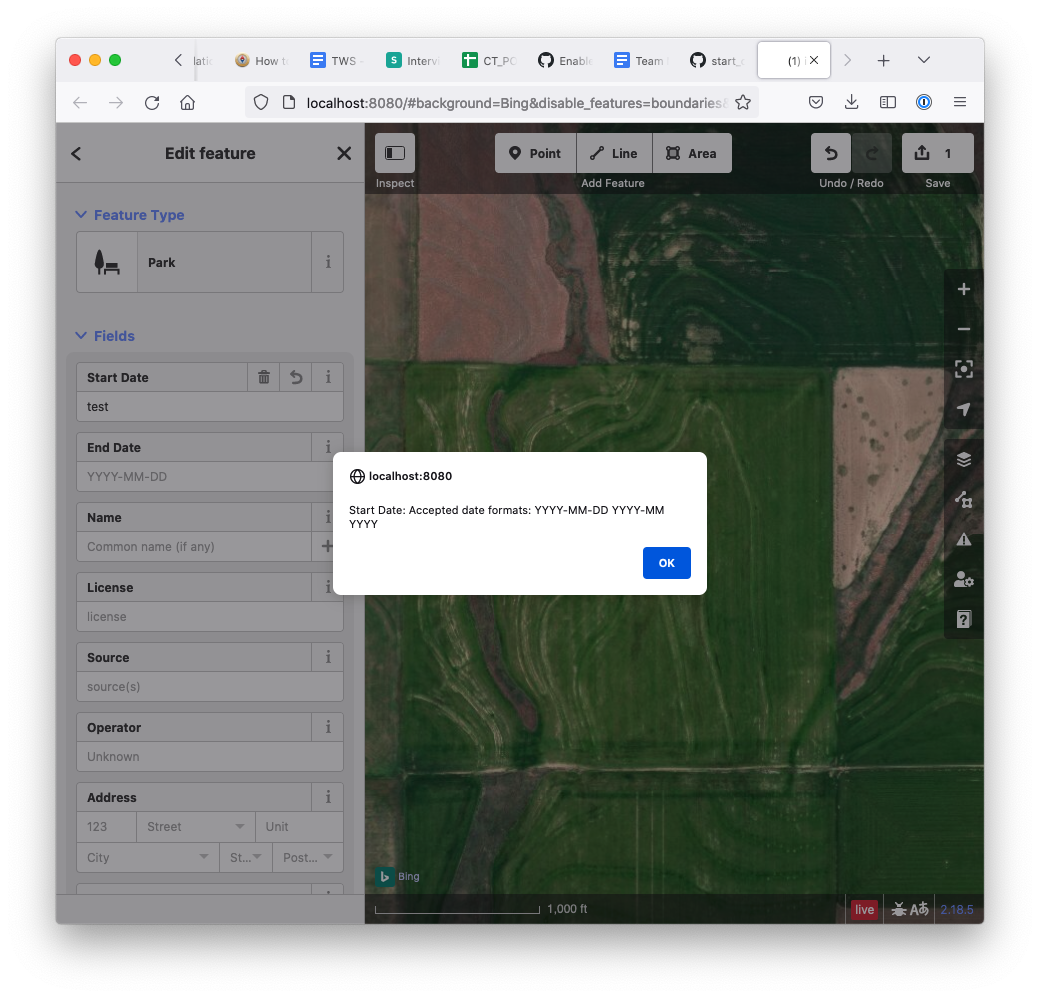Open the background layers panel

[x=963, y=459]
